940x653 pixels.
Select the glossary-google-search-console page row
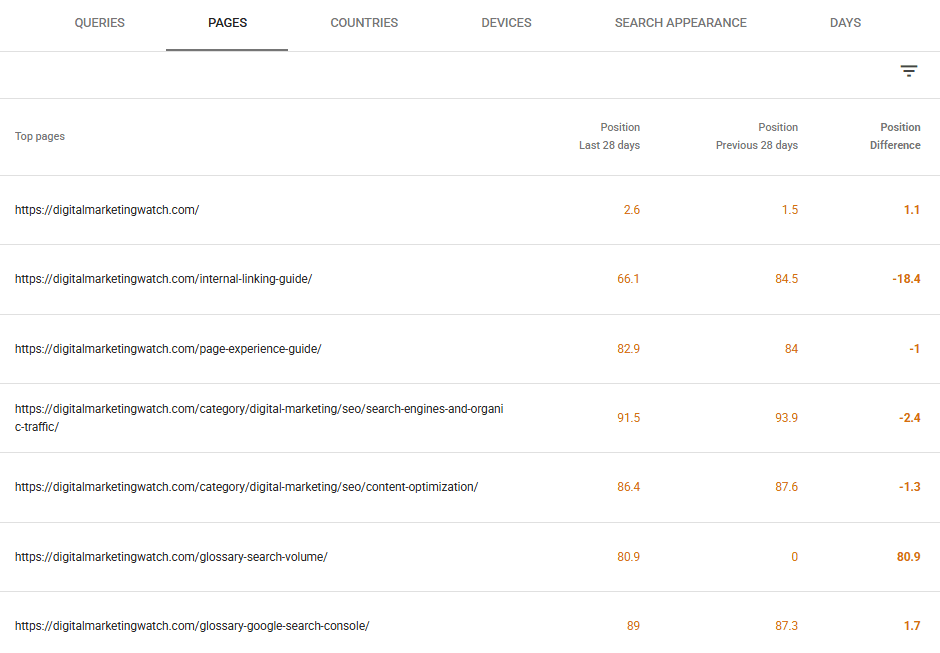click(470, 624)
